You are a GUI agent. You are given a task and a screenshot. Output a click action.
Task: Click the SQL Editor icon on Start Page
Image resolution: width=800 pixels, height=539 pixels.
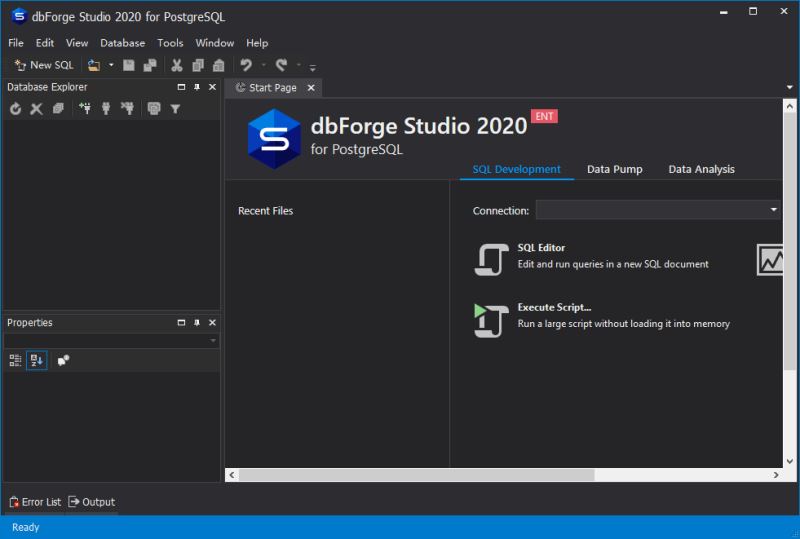[491, 260]
